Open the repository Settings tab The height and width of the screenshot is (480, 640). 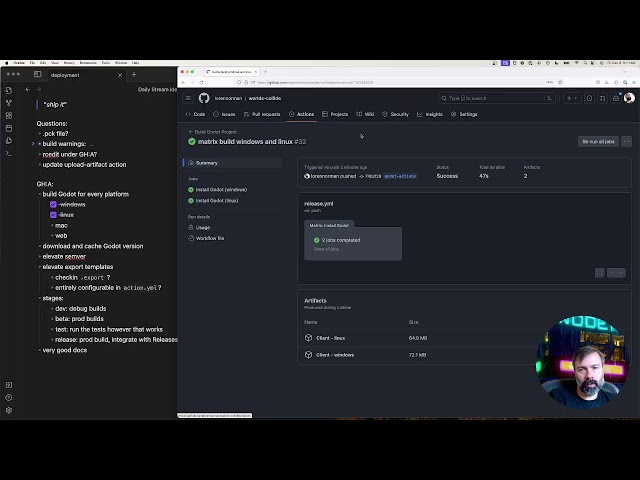point(464,114)
